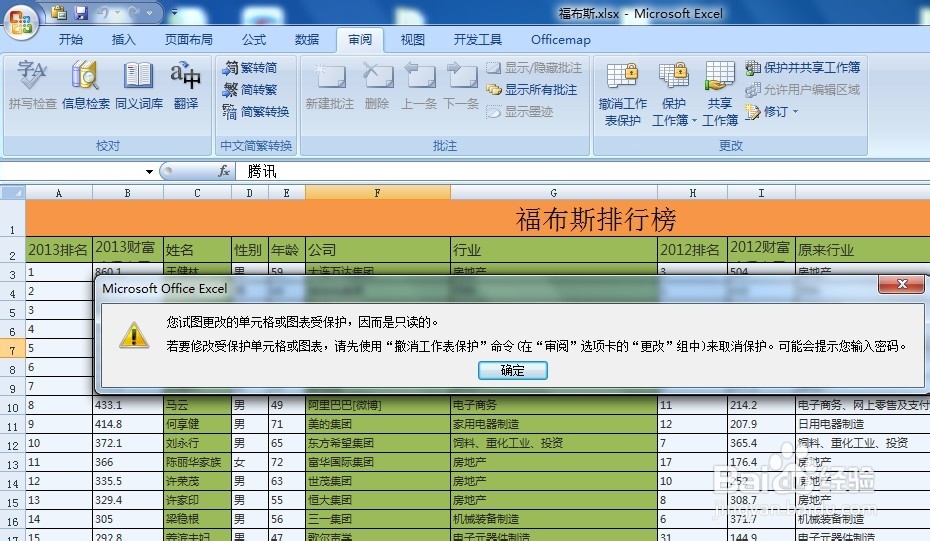
Task: Click the 翻译 translate icon
Action: (186, 85)
